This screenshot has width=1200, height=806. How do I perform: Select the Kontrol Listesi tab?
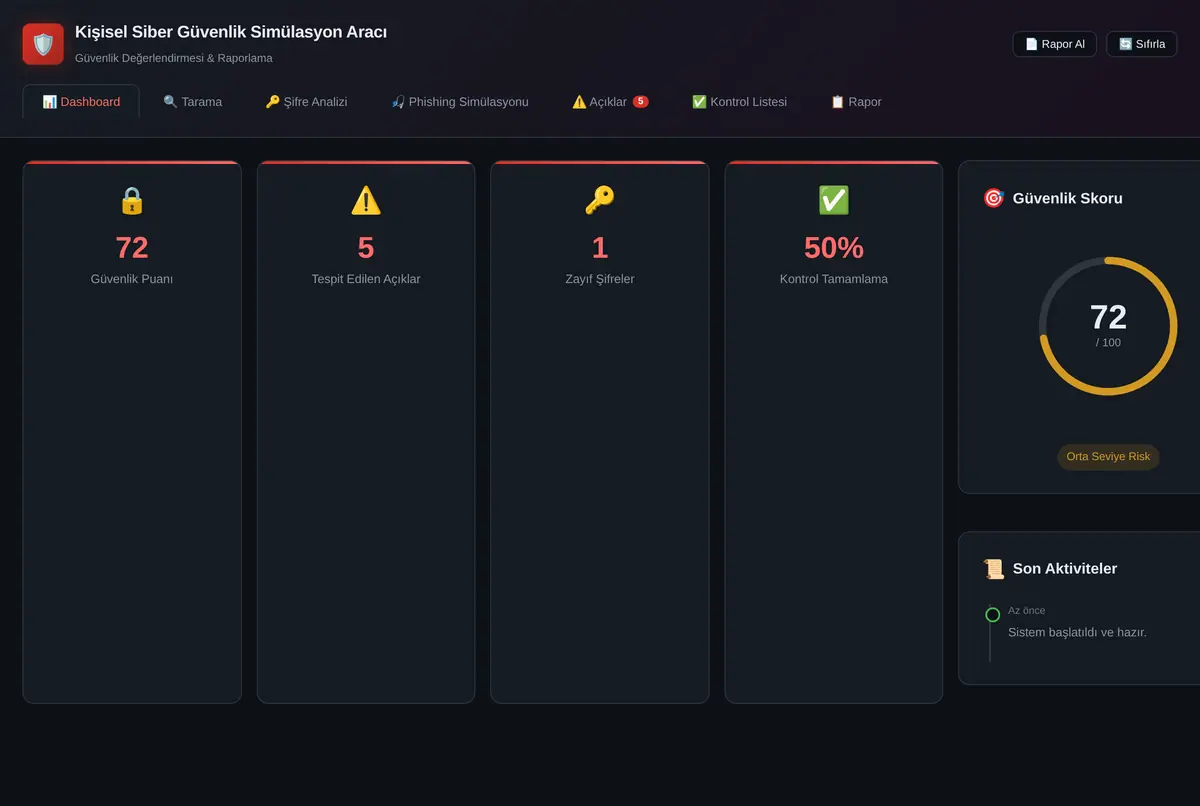point(739,102)
